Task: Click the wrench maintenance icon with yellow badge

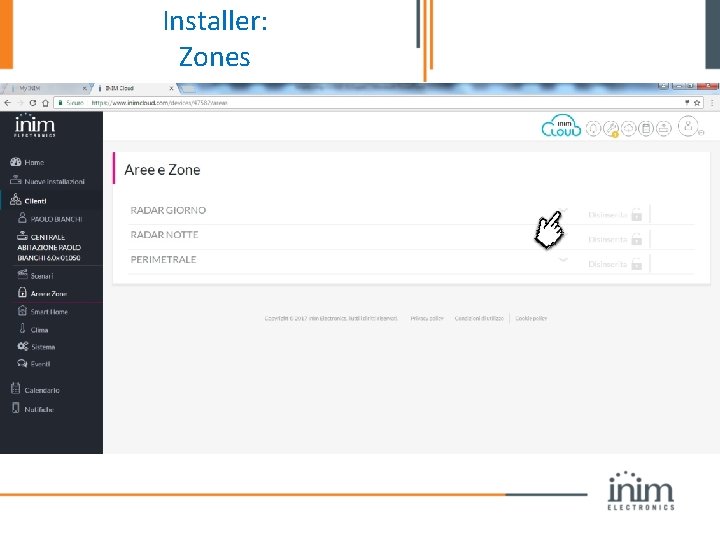Action: pyautogui.click(x=611, y=129)
